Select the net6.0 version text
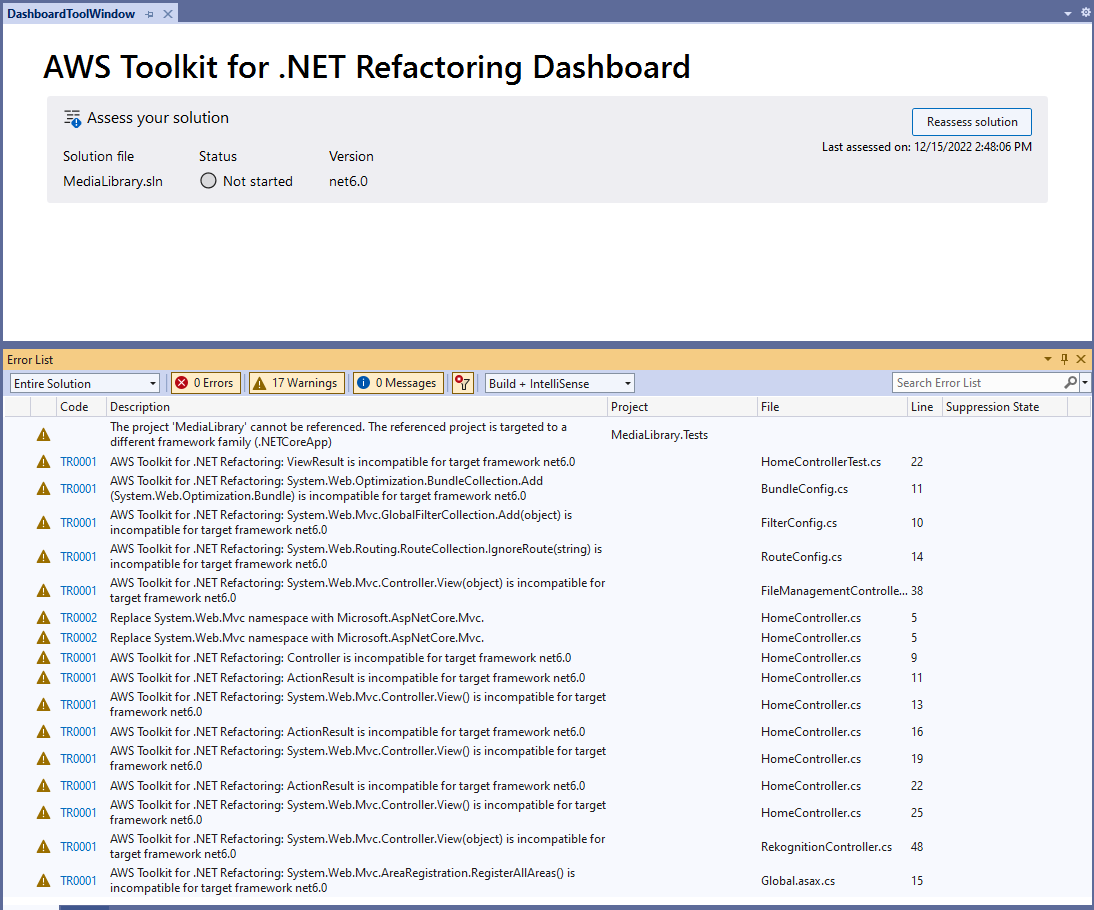1094x910 pixels. pos(348,181)
